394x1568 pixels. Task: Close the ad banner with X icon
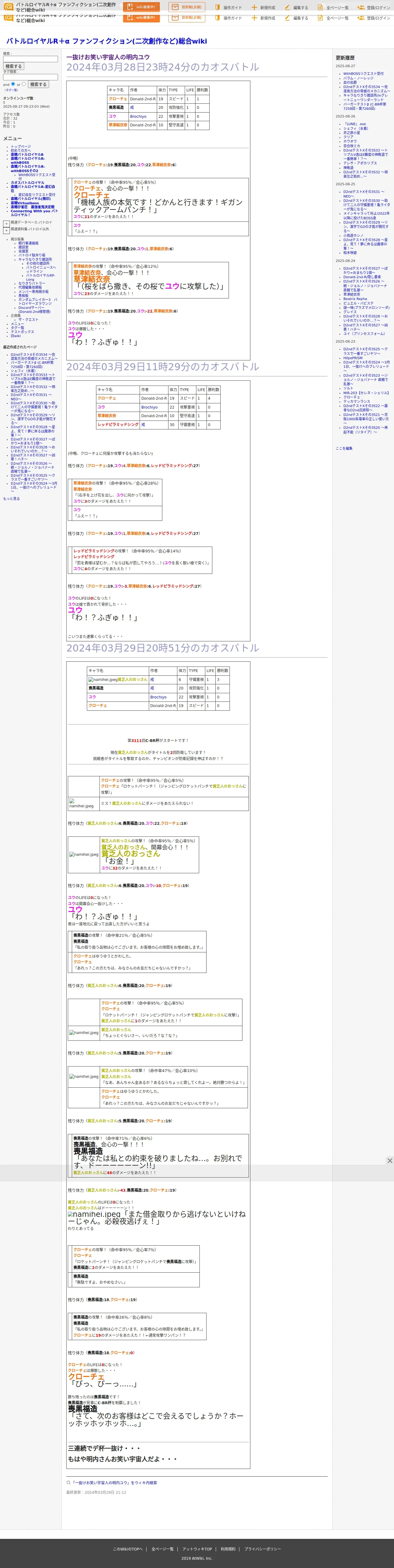(x=390, y=1161)
